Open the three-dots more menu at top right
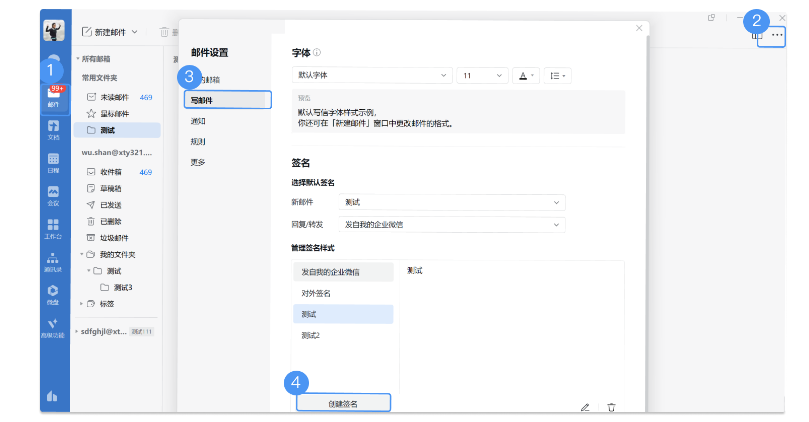The image size is (809, 422). click(x=777, y=35)
